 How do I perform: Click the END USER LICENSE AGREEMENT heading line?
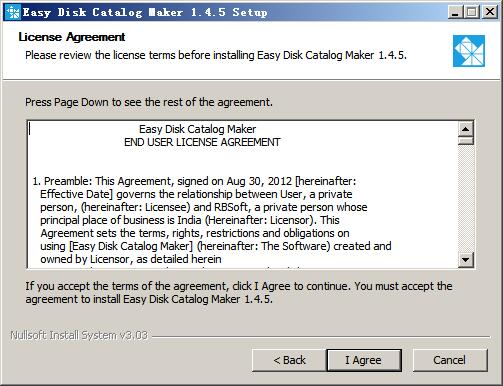pyautogui.click(x=202, y=142)
